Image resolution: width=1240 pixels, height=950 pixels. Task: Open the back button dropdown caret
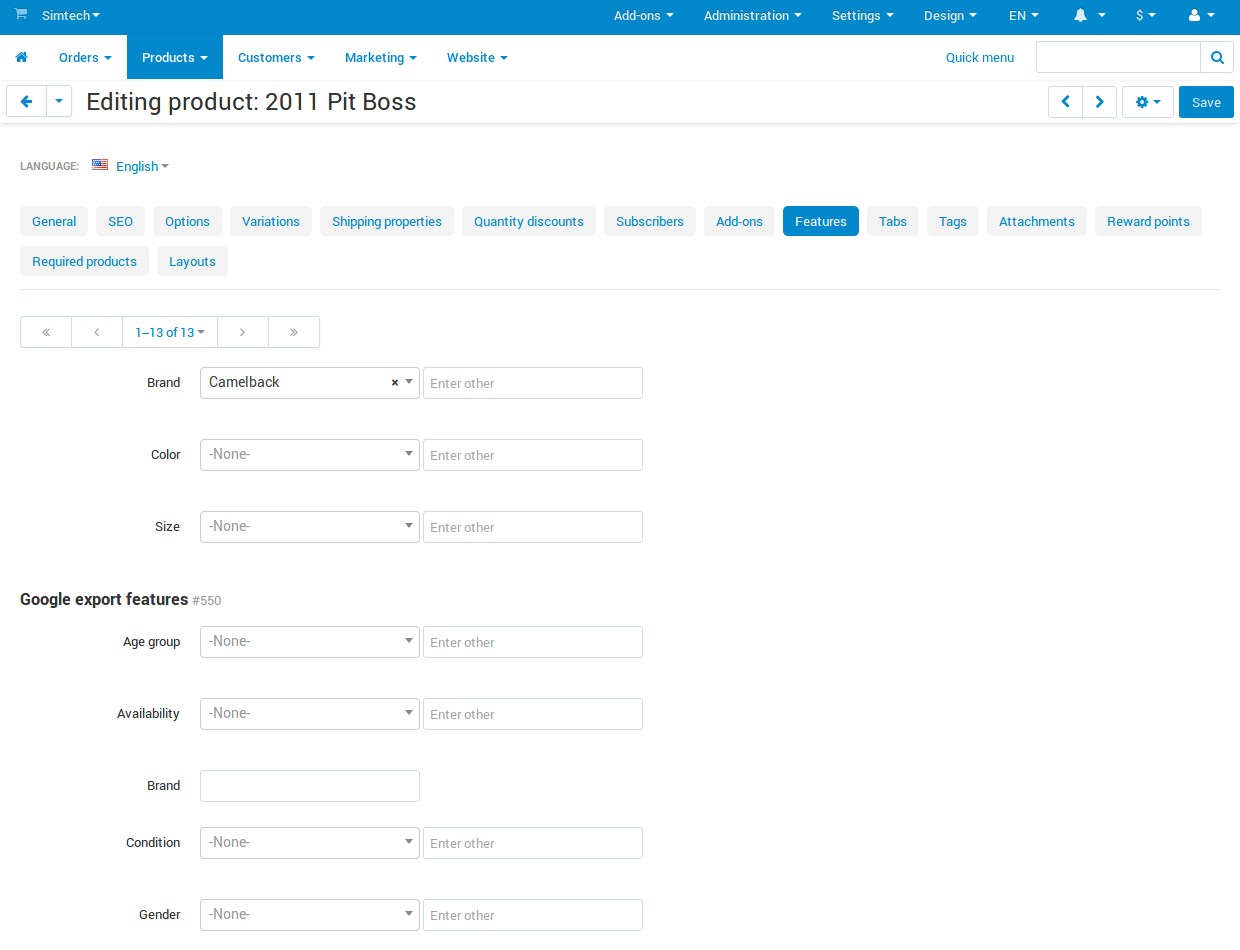click(x=59, y=101)
